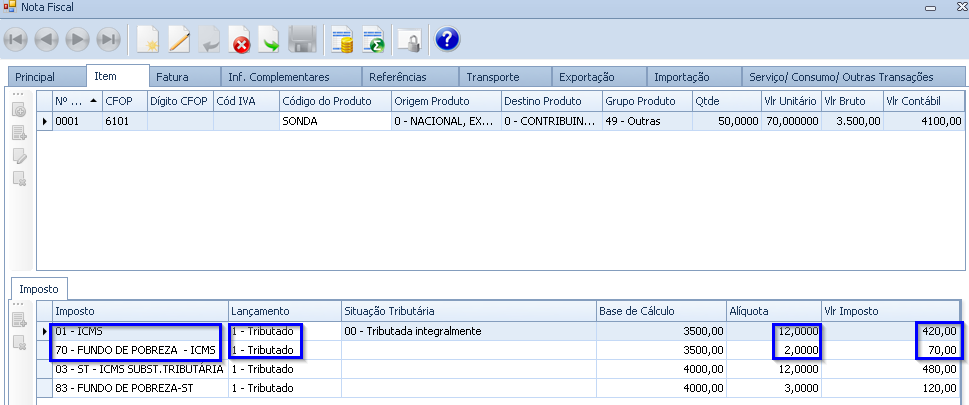
Task: Click the new document toolbar icon
Action: 148,40
